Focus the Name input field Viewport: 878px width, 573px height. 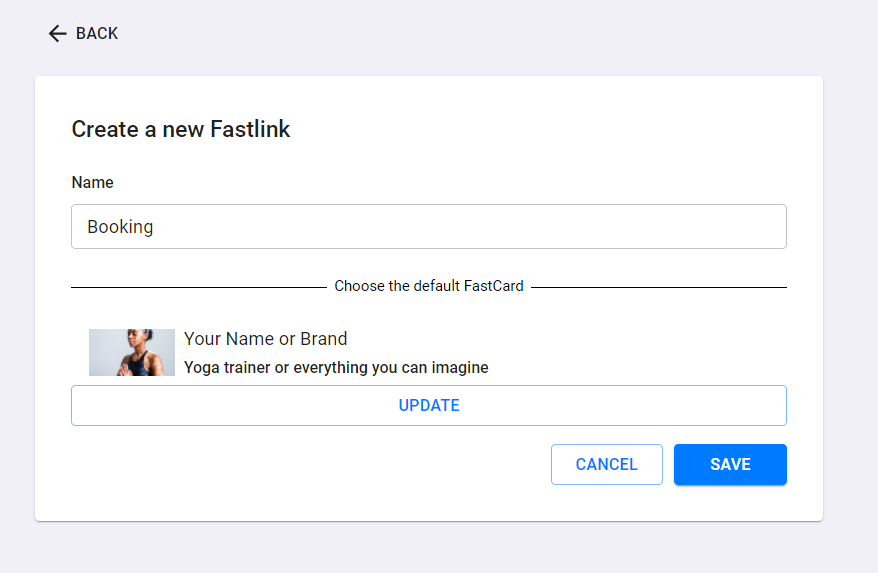click(x=429, y=226)
